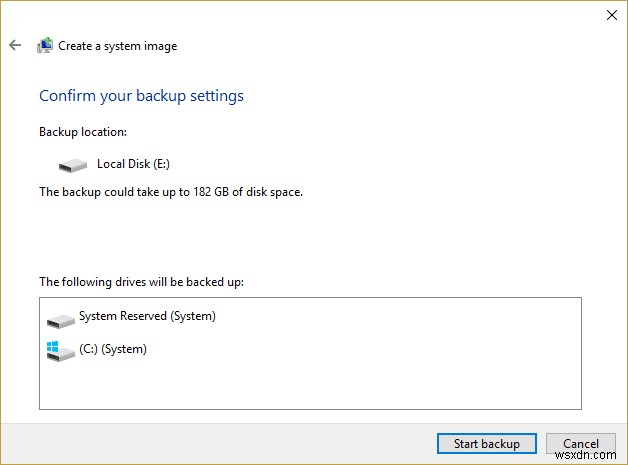Click the "Confirm your backup settings" heading
The width and height of the screenshot is (628, 465).
click(141, 96)
